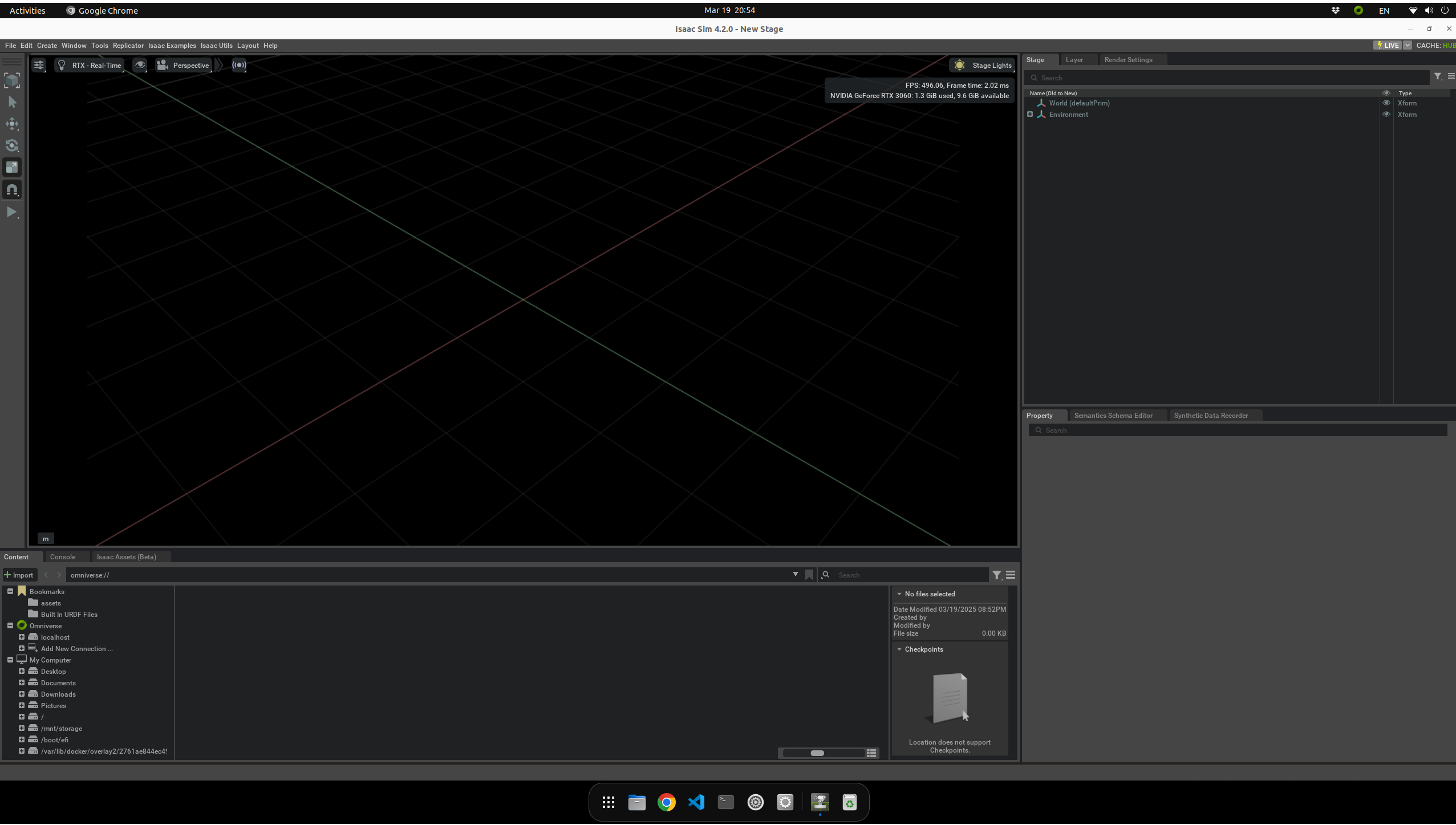This screenshot has width=1456, height=825.
Task: Select the selection mode cube tool
Action: [12, 80]
